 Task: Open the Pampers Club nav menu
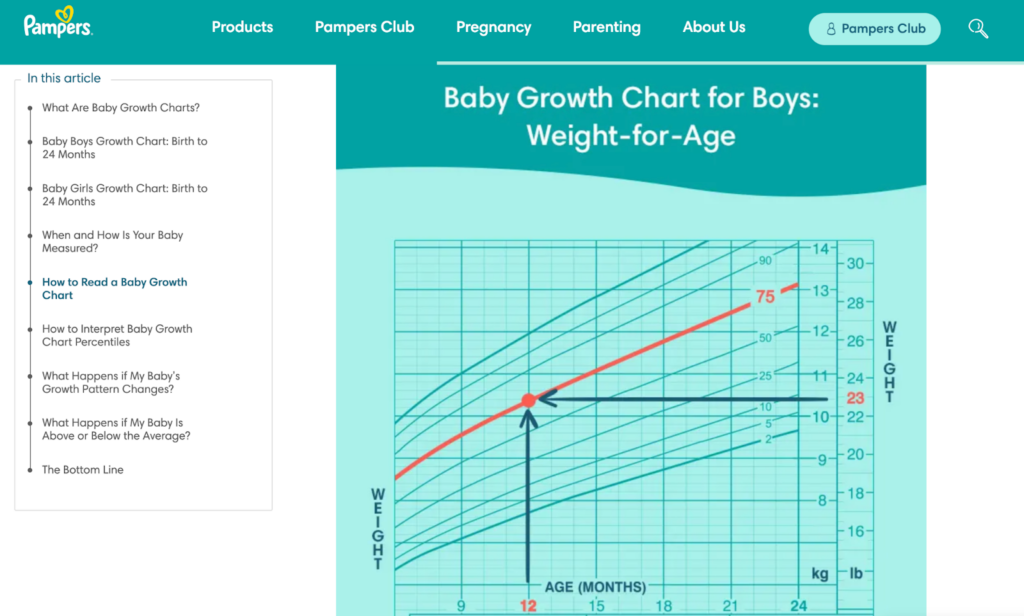tap(364, 27)
